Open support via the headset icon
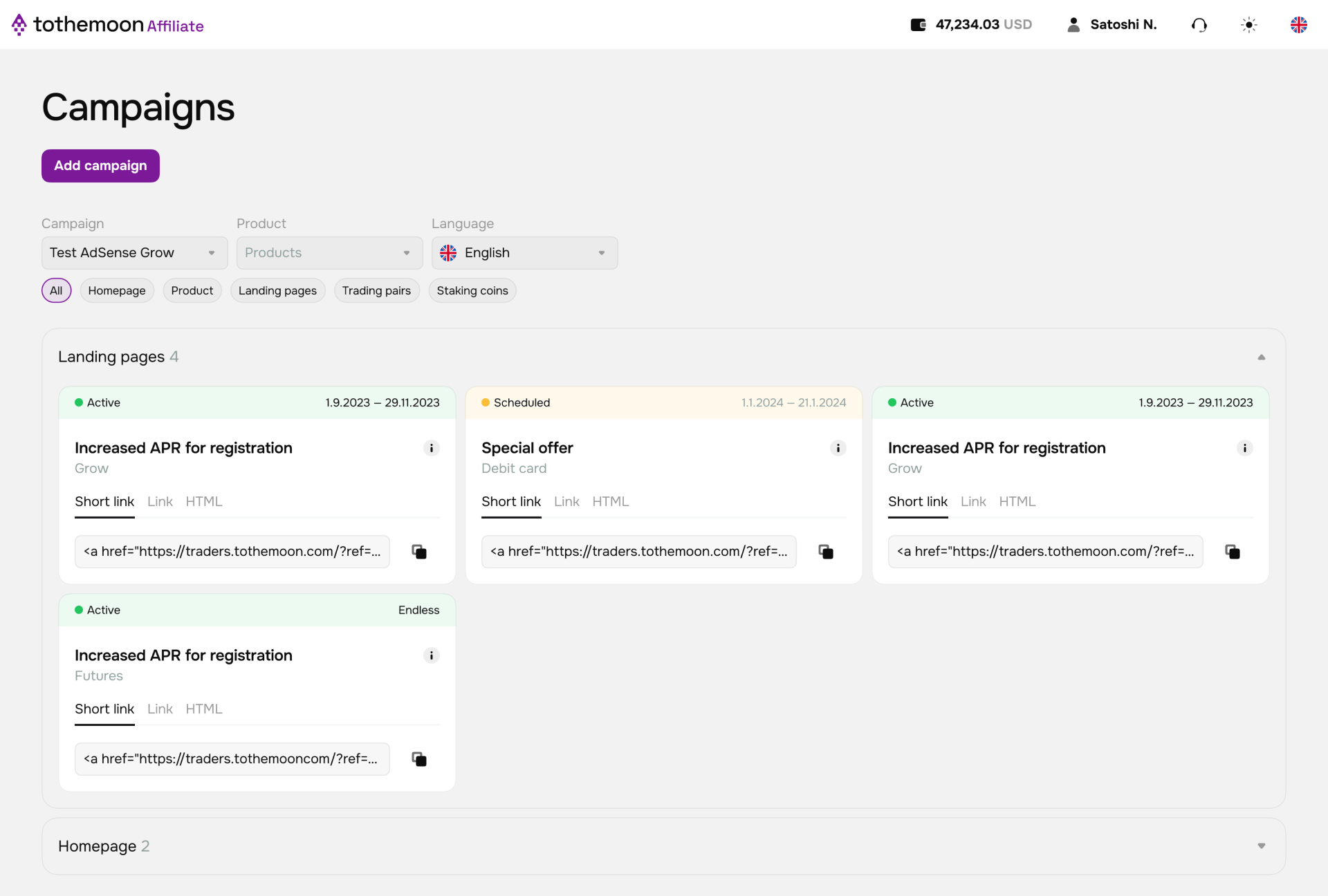Viewport: 1328px width, 896px height. (x=1199, y=25)
